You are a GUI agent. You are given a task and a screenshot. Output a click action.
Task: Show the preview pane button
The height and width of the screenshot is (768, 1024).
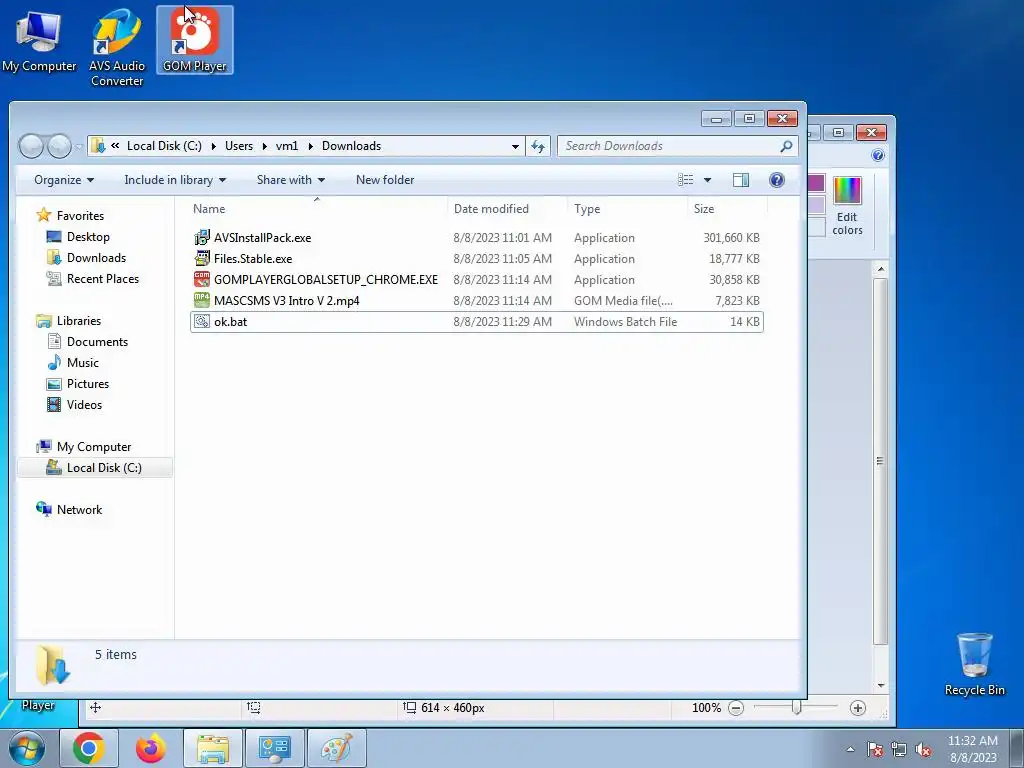coord(741,180)
